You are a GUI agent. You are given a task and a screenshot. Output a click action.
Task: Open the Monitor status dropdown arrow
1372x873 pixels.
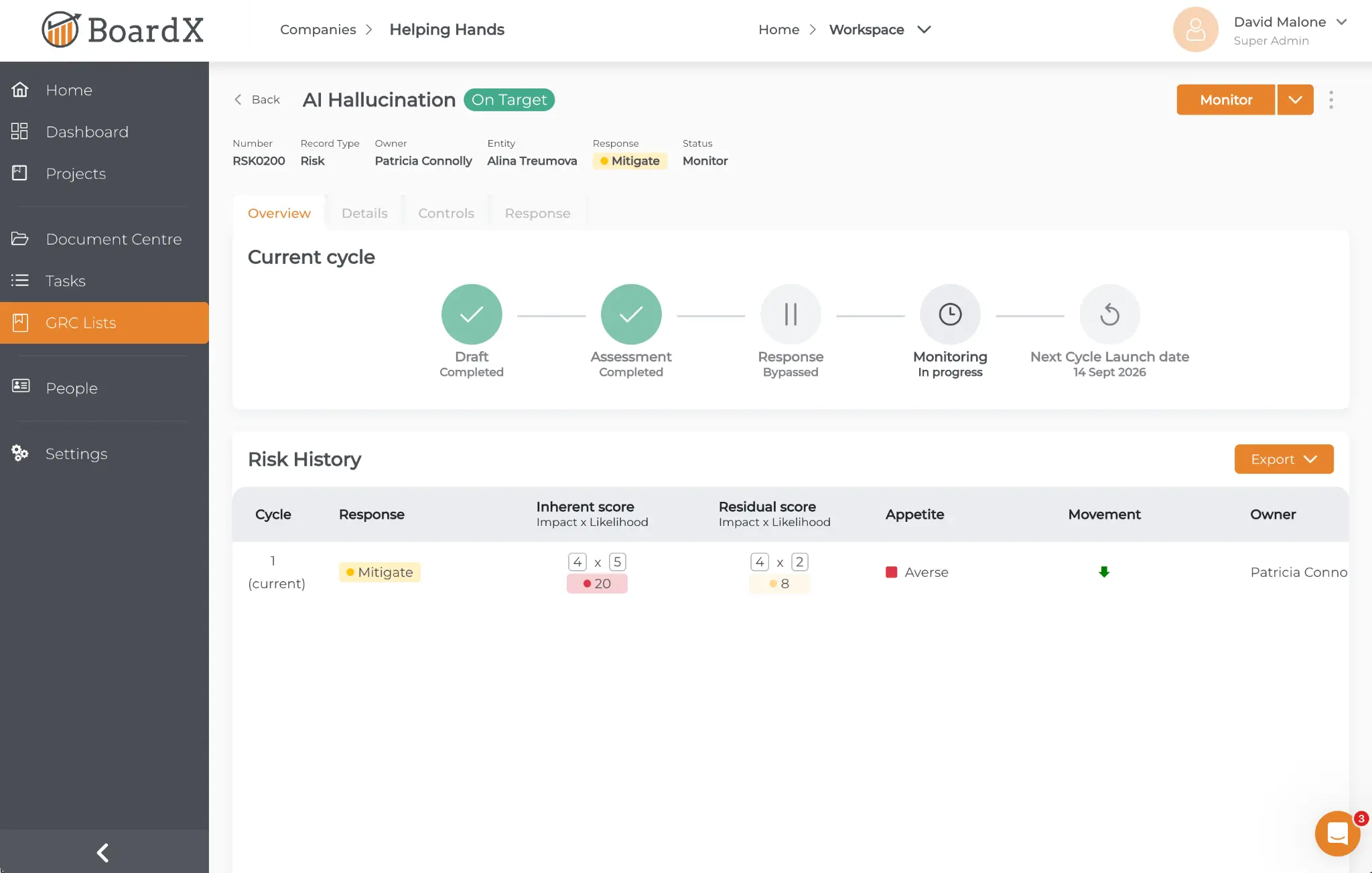[1295, 99]
